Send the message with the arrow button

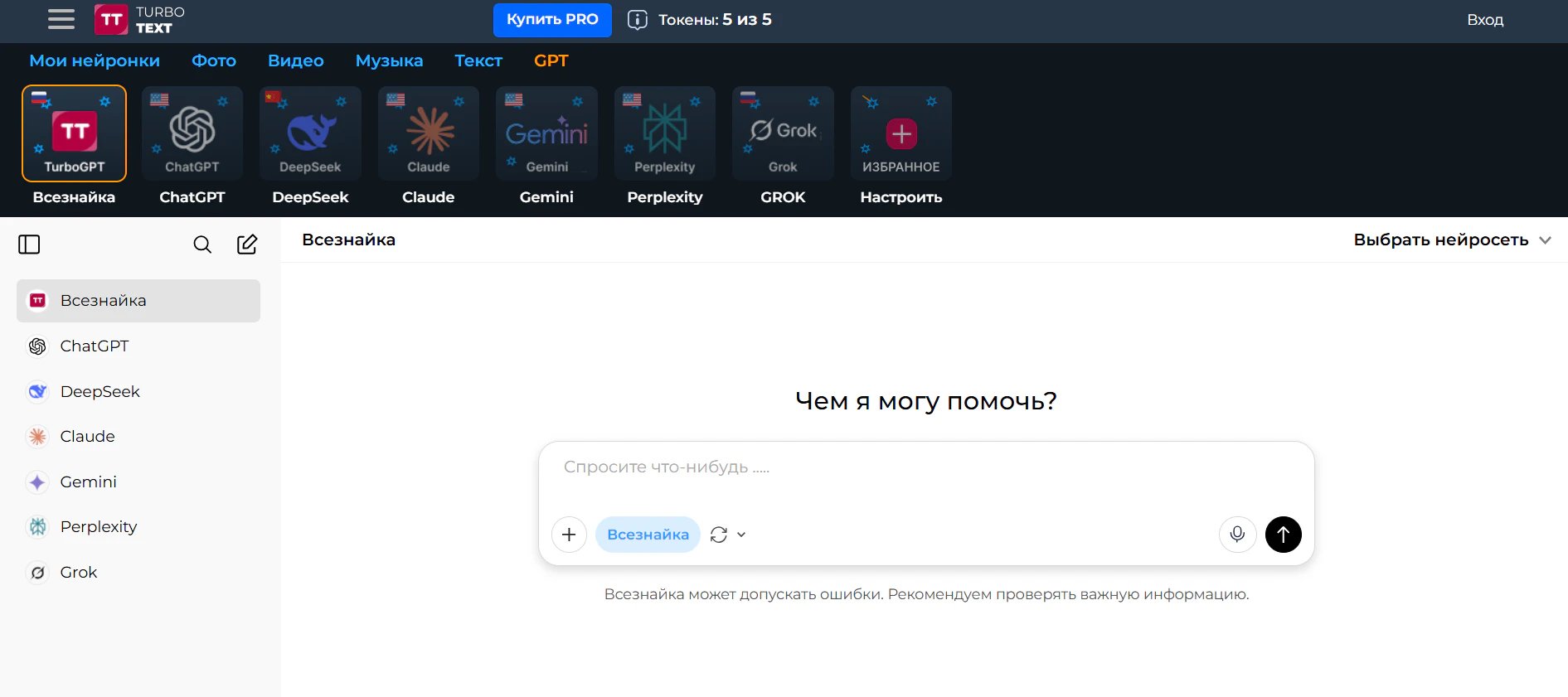1284,535
